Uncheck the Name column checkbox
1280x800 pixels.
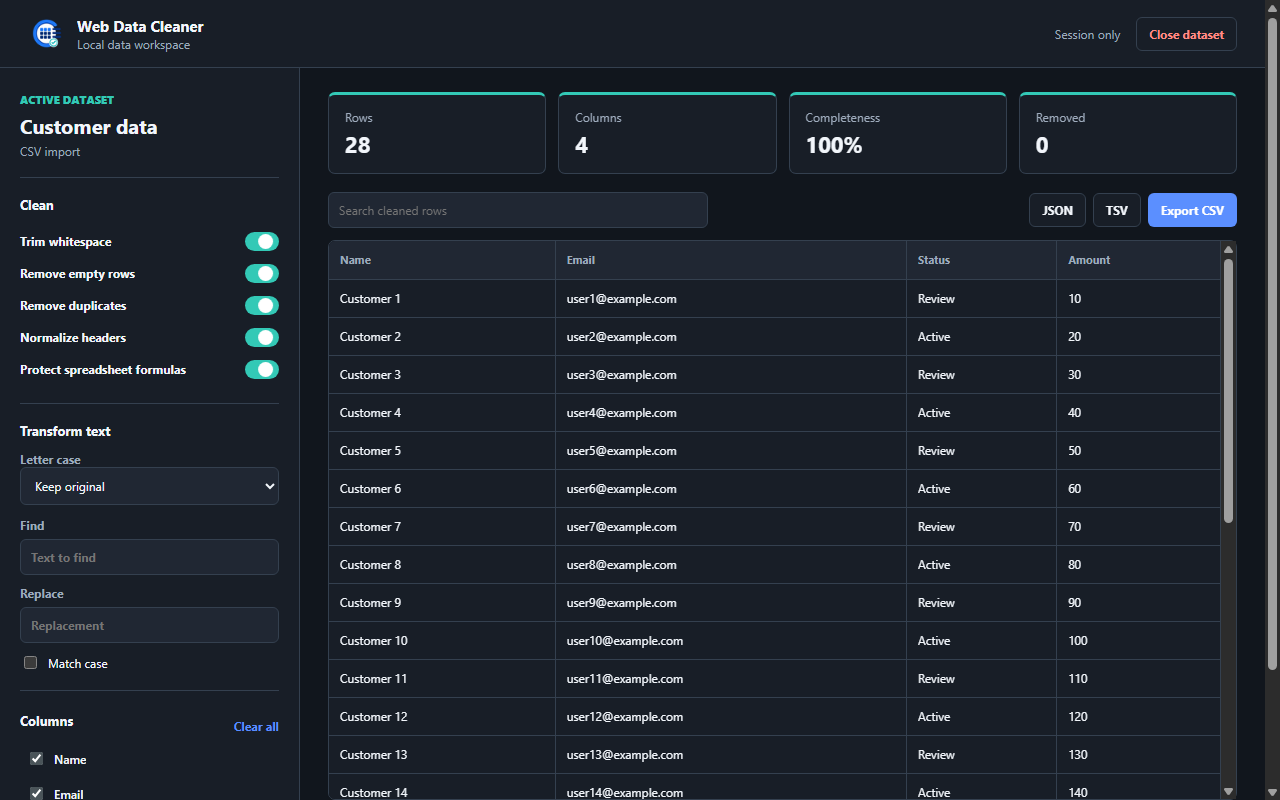tap(36, 759)
